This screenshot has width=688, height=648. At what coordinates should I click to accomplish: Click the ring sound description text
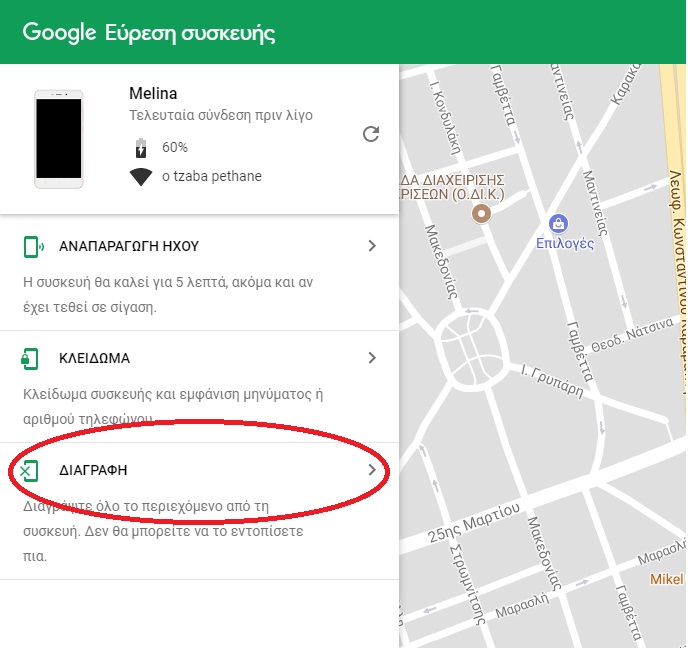click(168, 294)
